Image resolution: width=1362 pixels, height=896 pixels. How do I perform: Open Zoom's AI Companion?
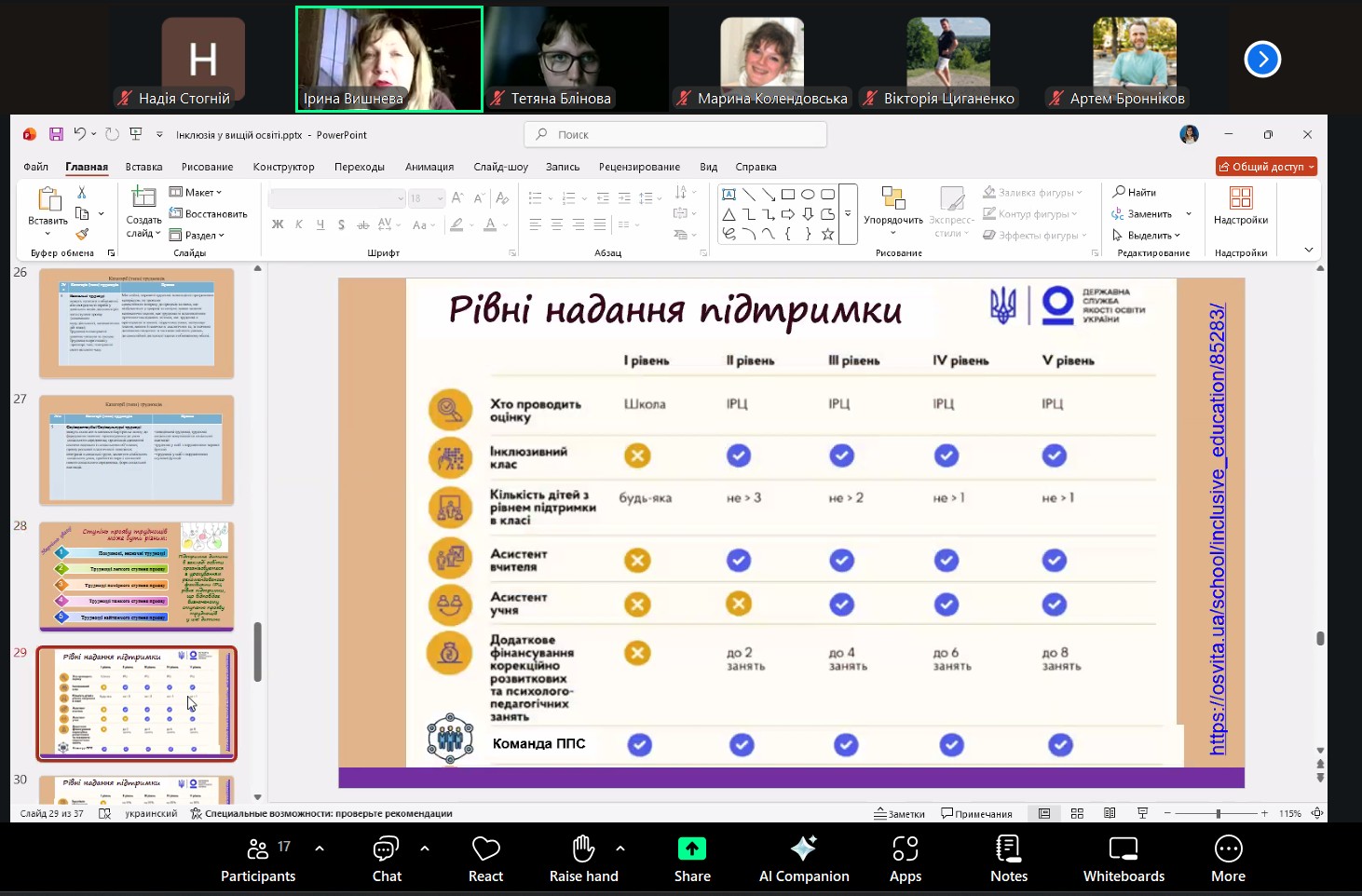[x=803, y=857]
